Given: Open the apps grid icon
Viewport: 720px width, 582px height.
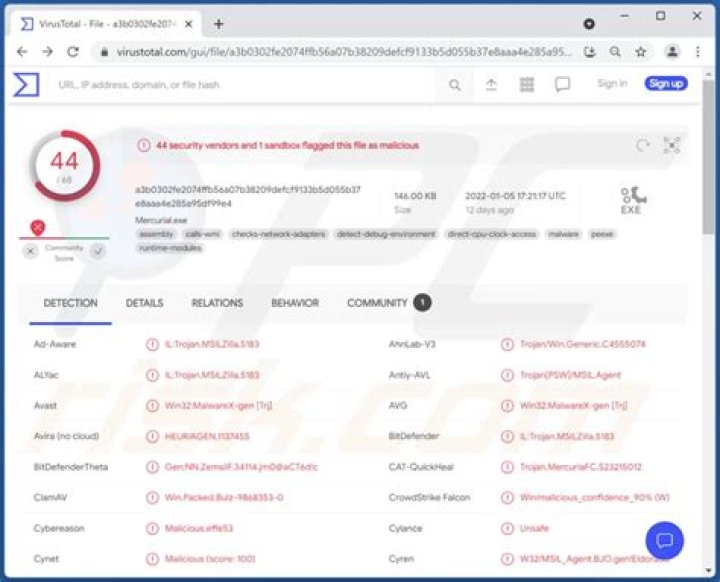Looking at the screenshot, I should pyautogui.click(x=527, y=85).
